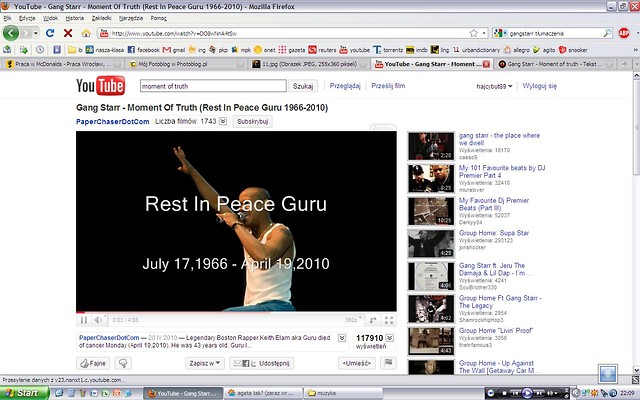Open the nasza-klasa bookmark
This screenshot has height=400, width=640.
pos(105,50)
